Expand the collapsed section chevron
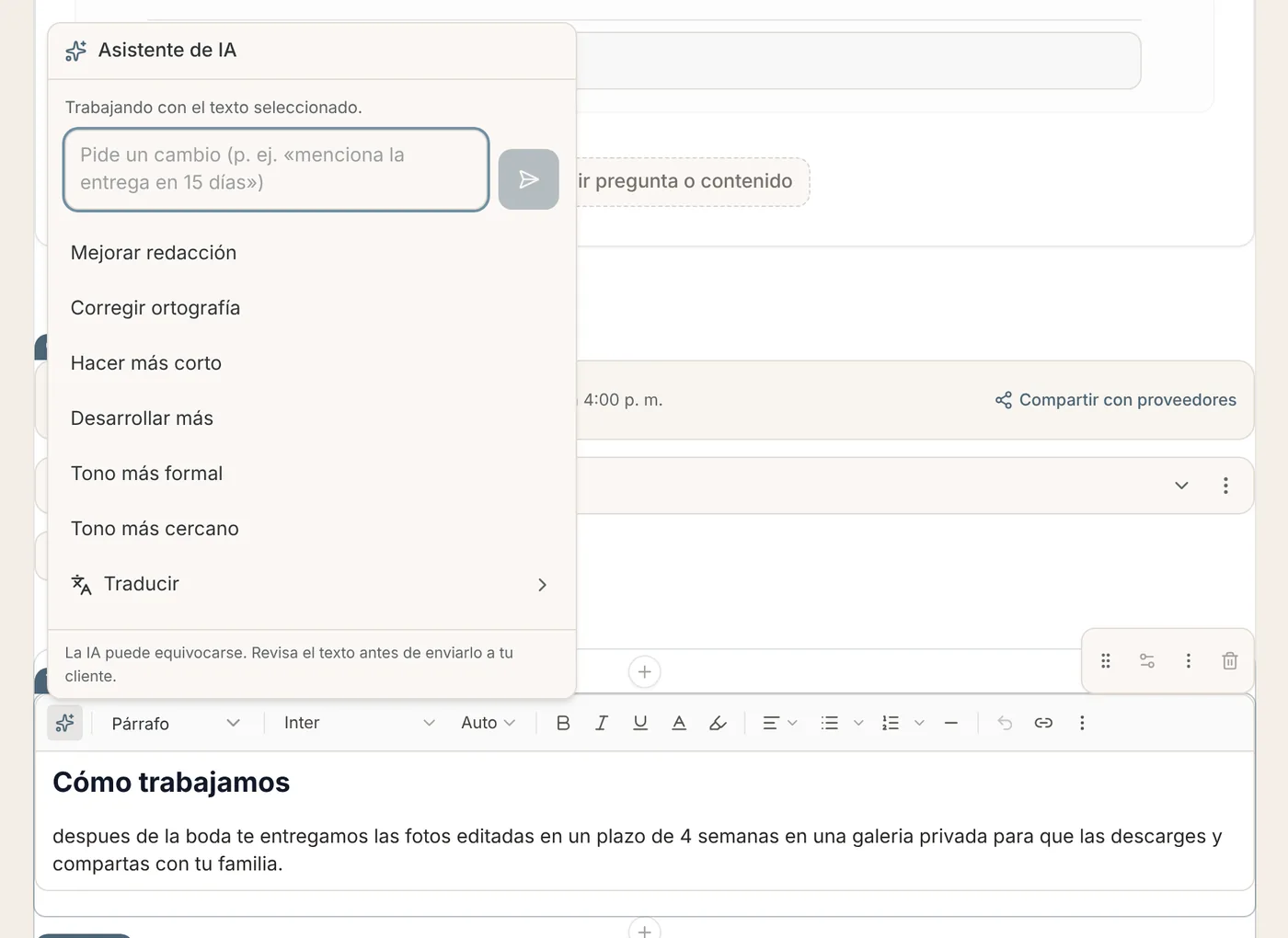The height and width of the screenshot is (938, 1288). point(1181,486)
